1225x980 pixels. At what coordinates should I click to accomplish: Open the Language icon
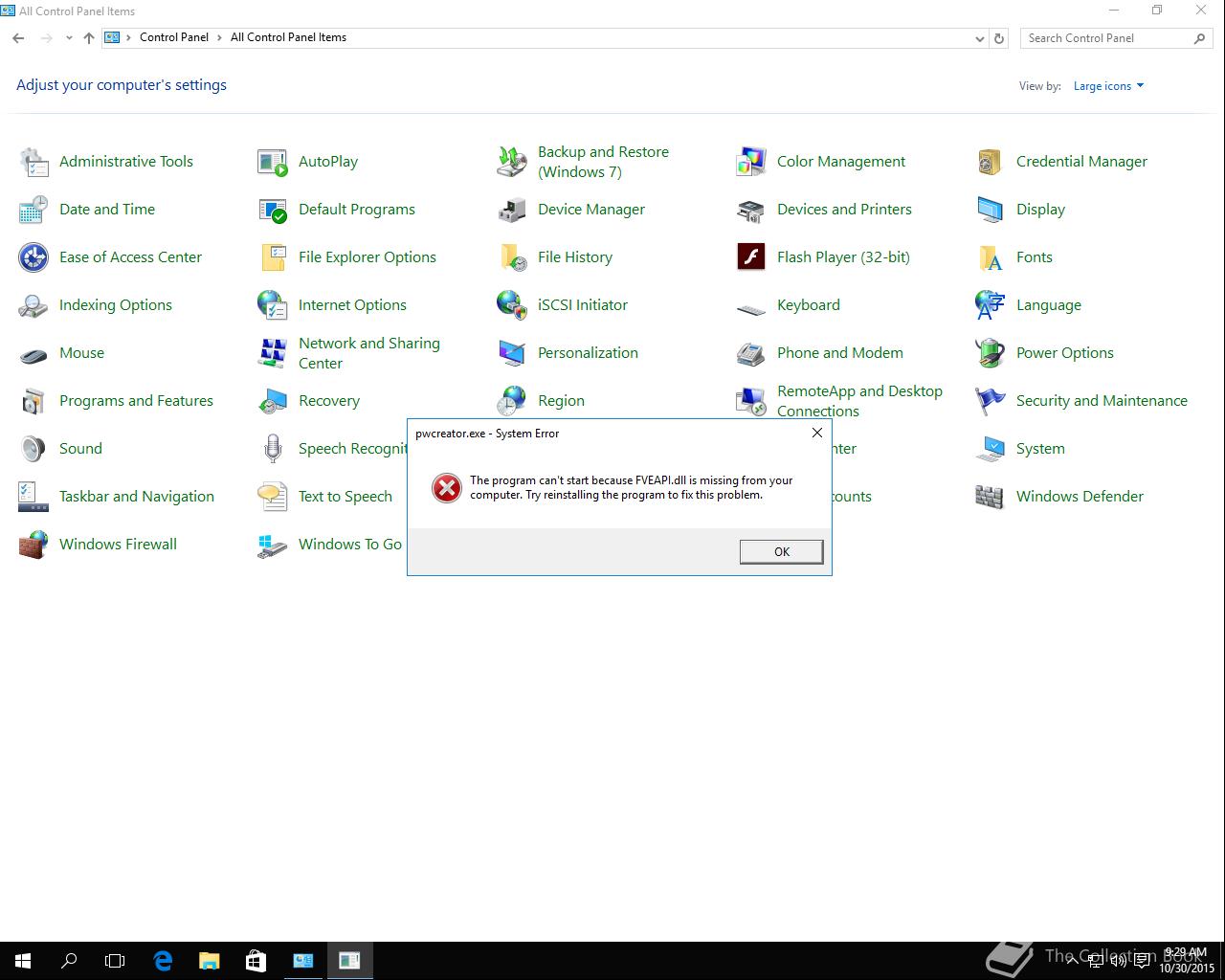tap(991, 305)
